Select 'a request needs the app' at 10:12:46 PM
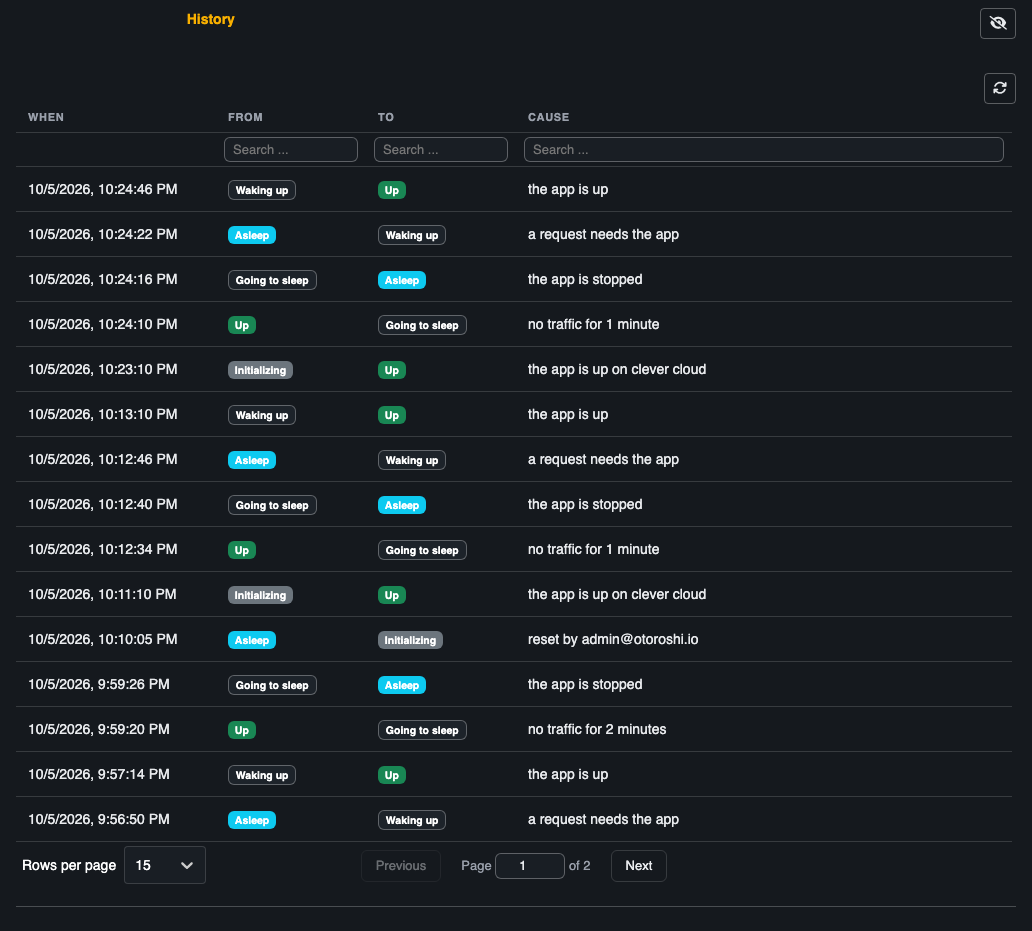This screenshot has height=931, width=1032. pos(603,459)
